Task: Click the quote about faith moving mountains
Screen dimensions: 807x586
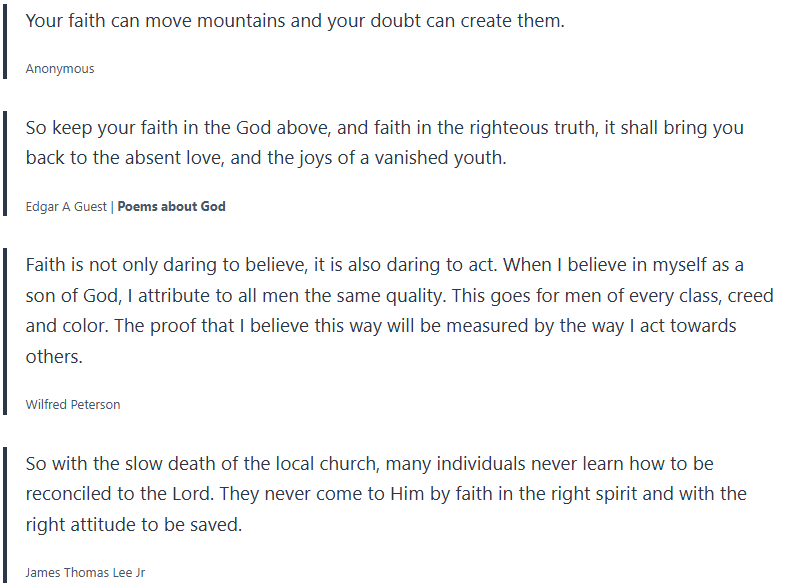Action: pos(295,21)
